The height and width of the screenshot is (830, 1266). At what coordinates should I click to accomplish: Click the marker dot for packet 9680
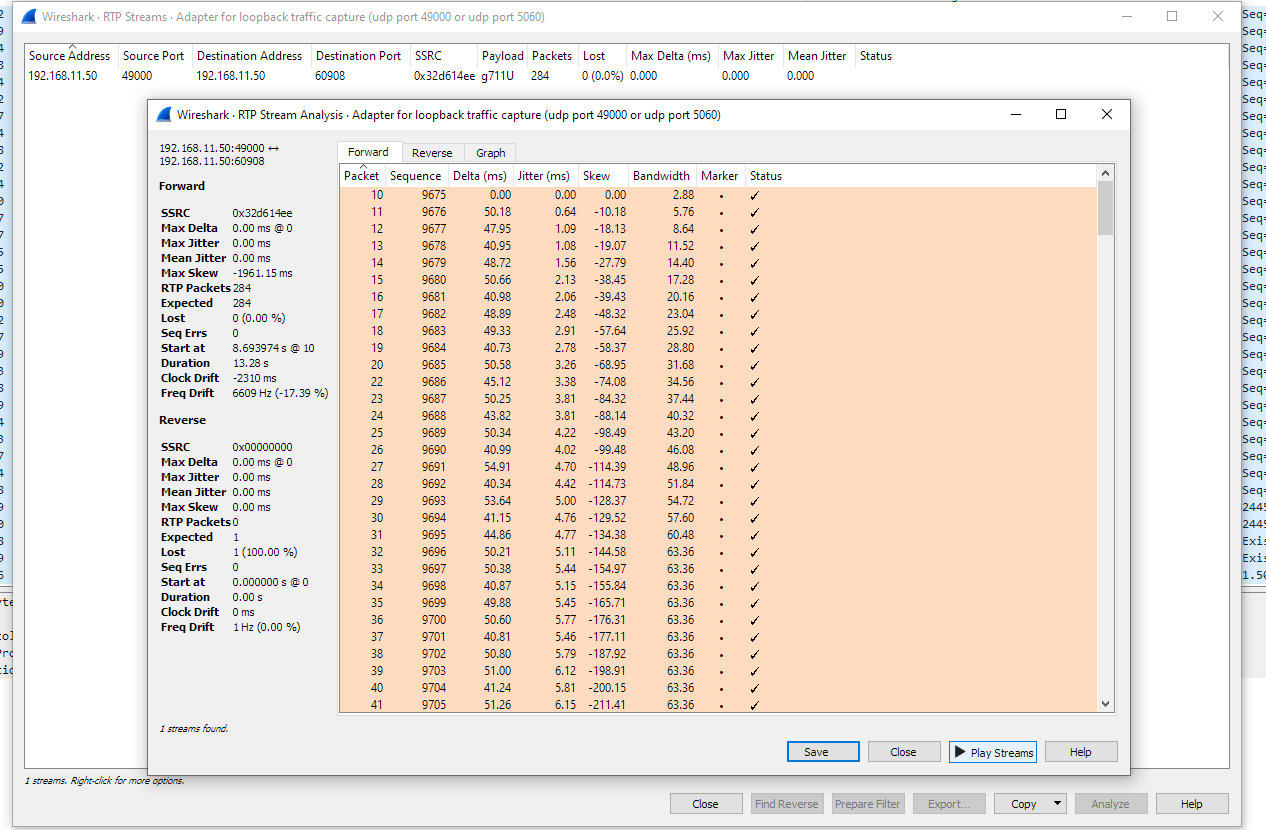[719, 279]
